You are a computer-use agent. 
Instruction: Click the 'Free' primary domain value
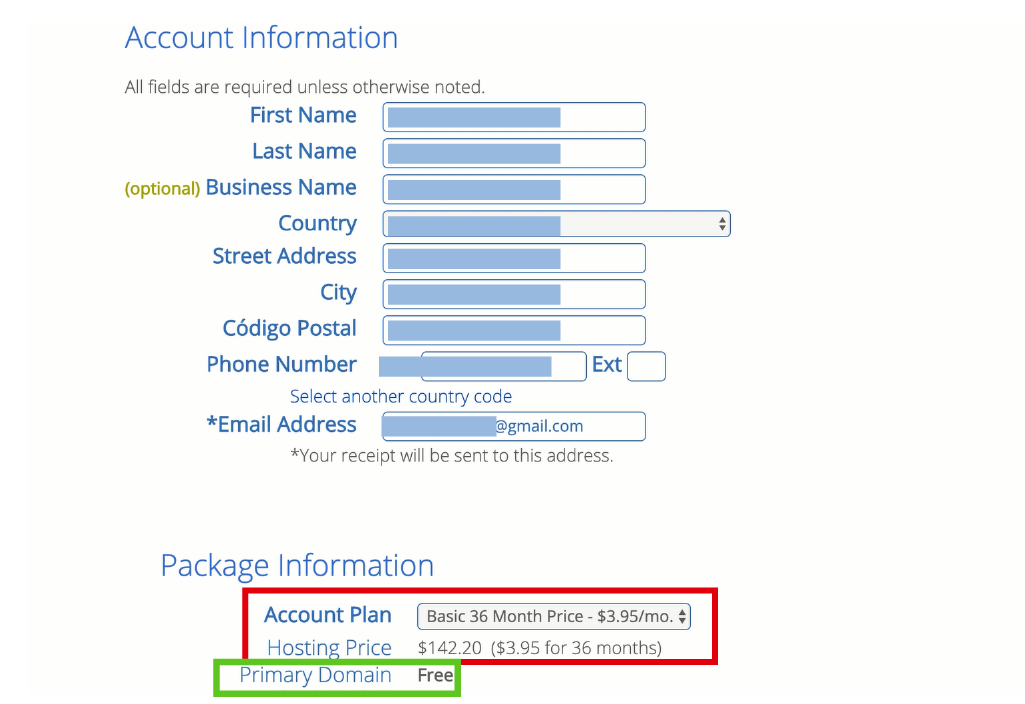point(435,675)
